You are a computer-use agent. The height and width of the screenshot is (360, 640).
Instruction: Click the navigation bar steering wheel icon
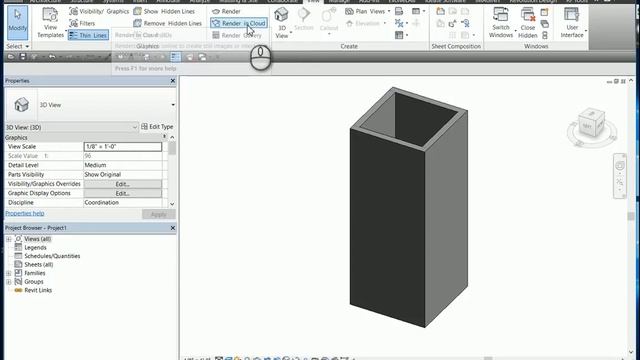click(620, 165)
